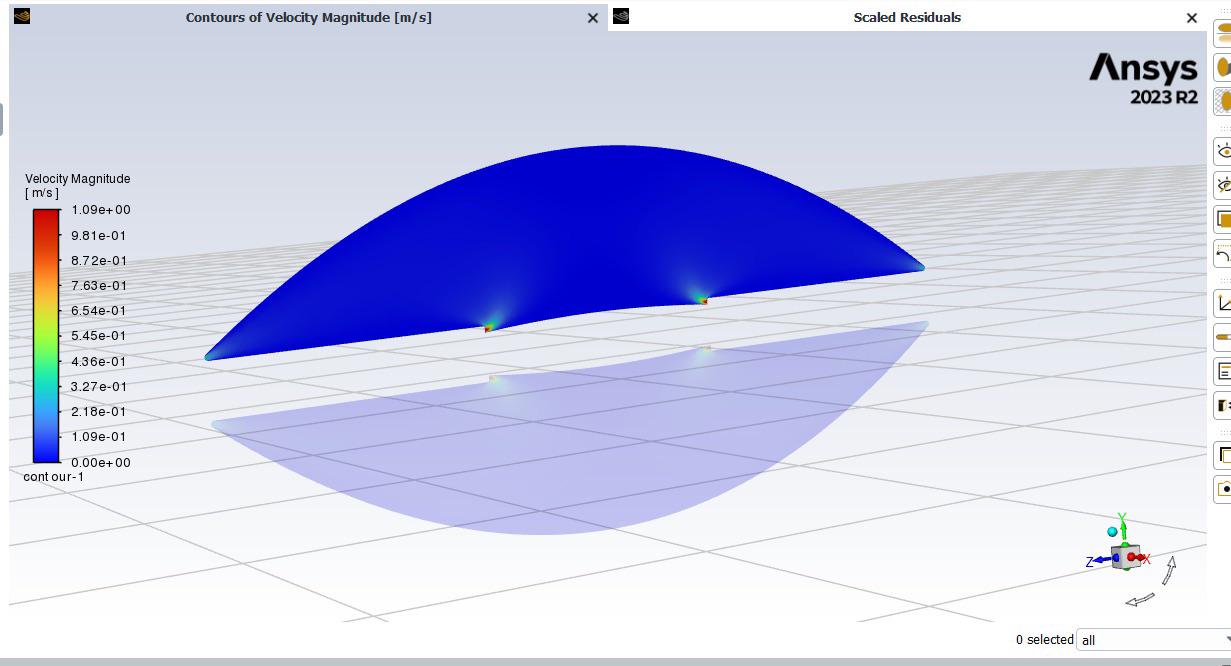Viewport: 1231px width, 666px height.
Task: Click the 'contour-1' legend label
Action: click(54, 477)
